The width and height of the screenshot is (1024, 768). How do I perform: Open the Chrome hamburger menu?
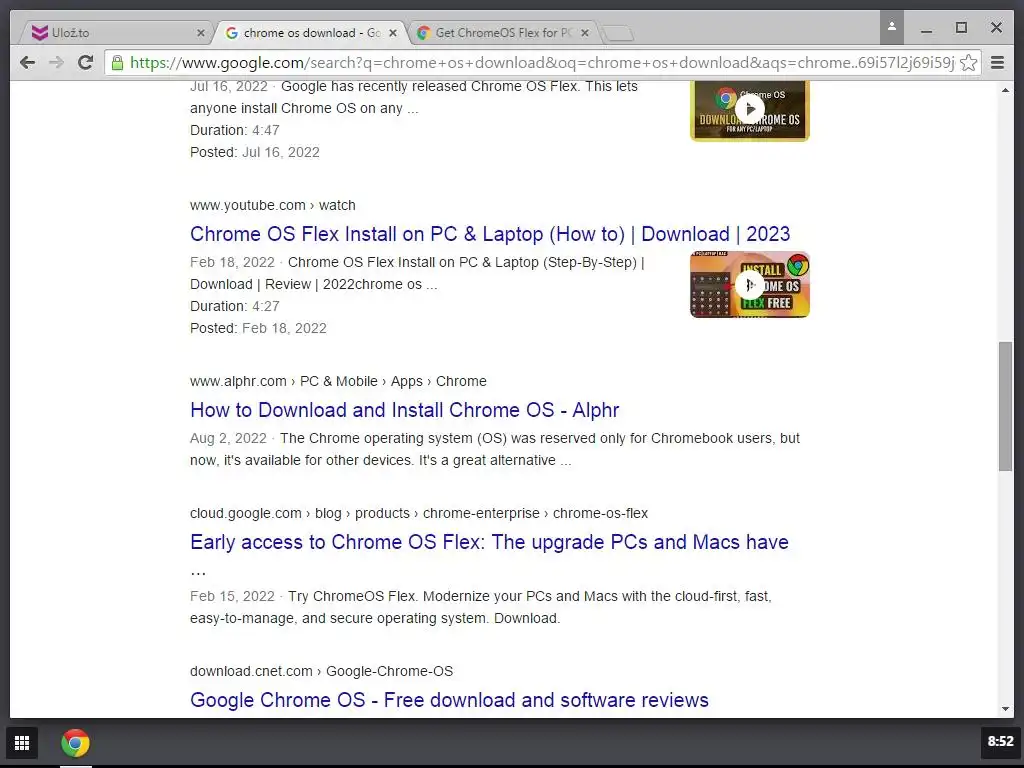coord(997,63)
